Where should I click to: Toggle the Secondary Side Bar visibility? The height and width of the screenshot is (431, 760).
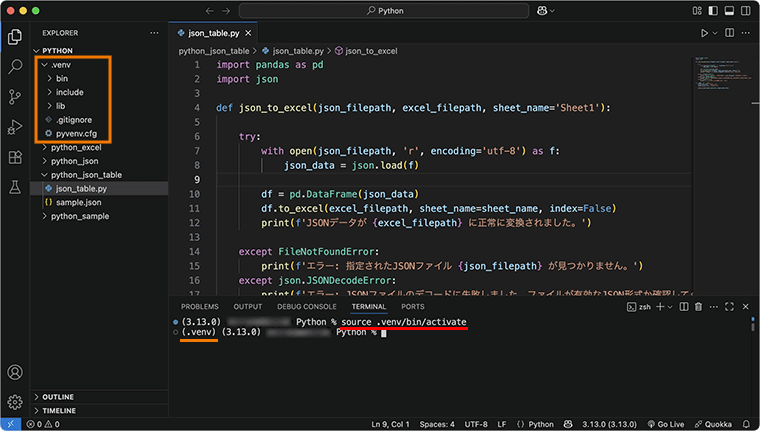tap(745, 11)
